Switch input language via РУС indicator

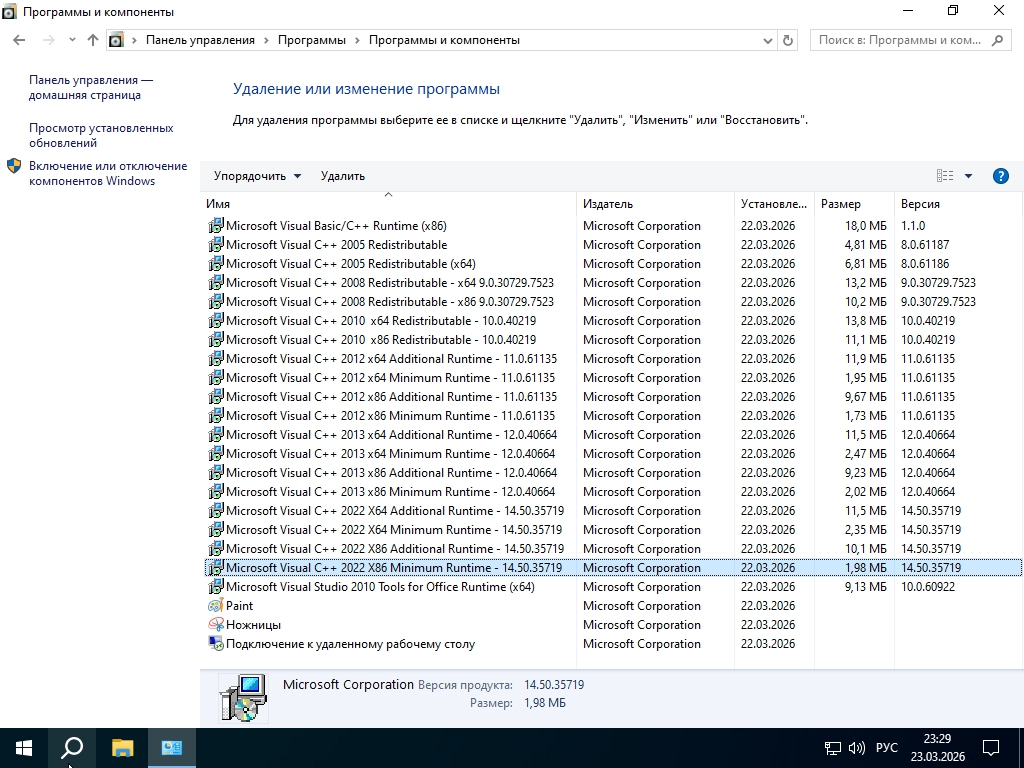(x=887, y=748)
